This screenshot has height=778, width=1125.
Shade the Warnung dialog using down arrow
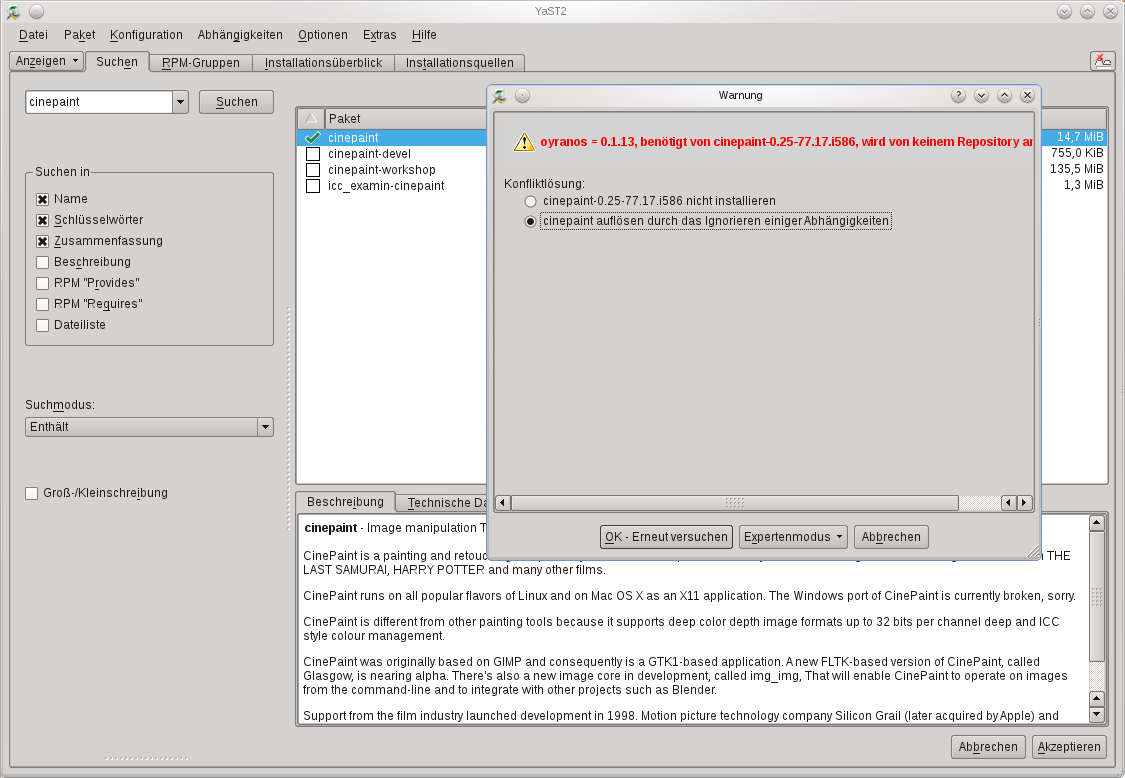[982, 95]
